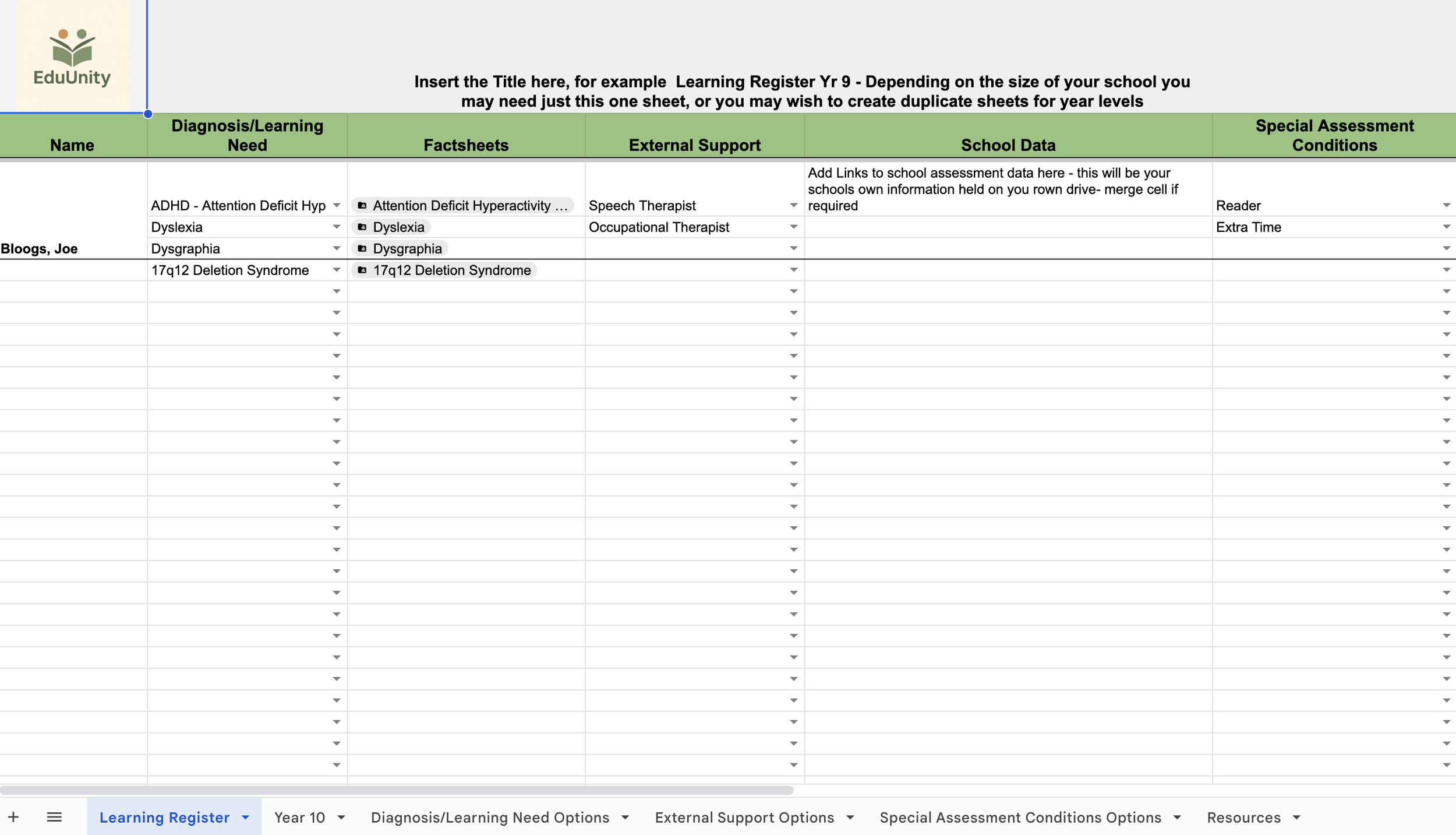Select Special Assessment Conditions header cell
This screenshot has width=1456, height=835.
[1334, 135]
